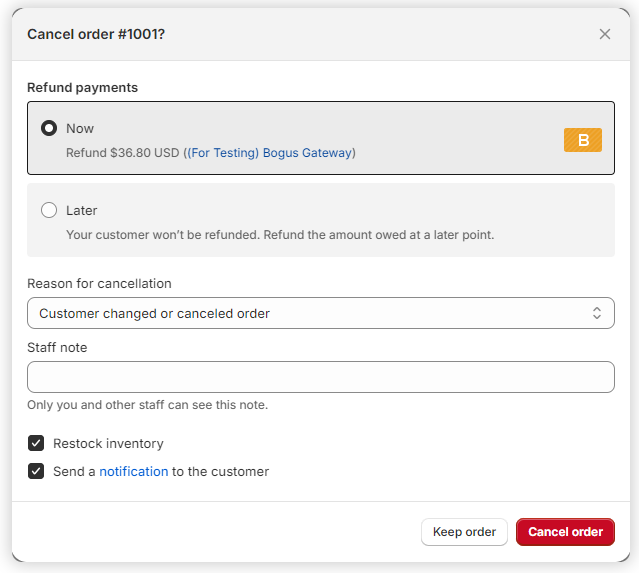Click the Keep order button
Screen dimensions: 639x573
click(464, 532)
